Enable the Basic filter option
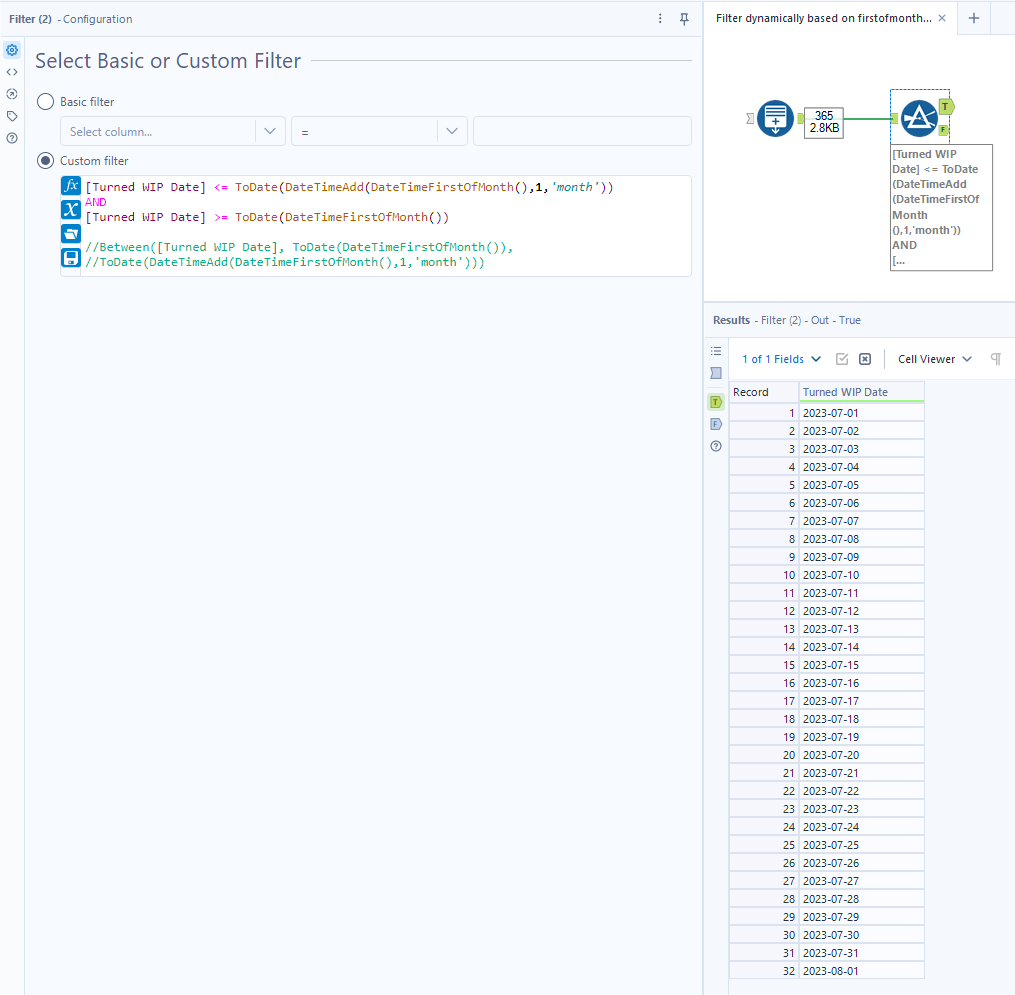 [45, 101]
